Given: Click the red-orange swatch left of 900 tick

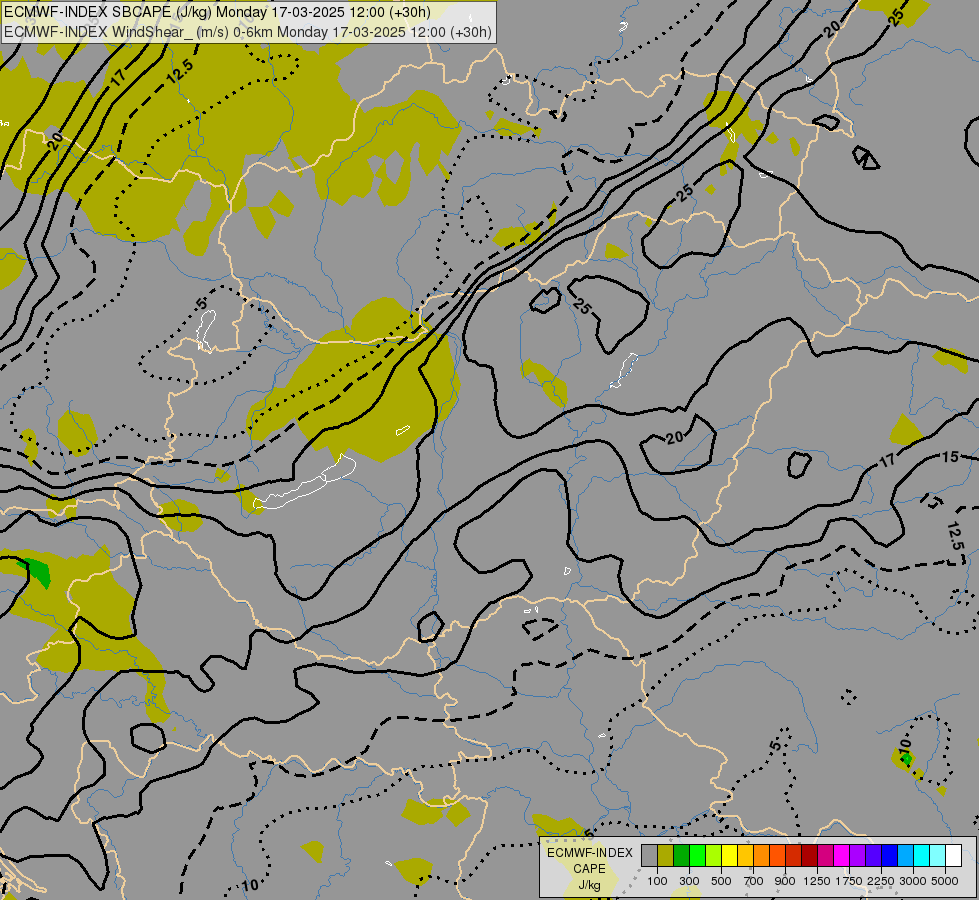Looking at the screenshot, I should click(777, 855).
